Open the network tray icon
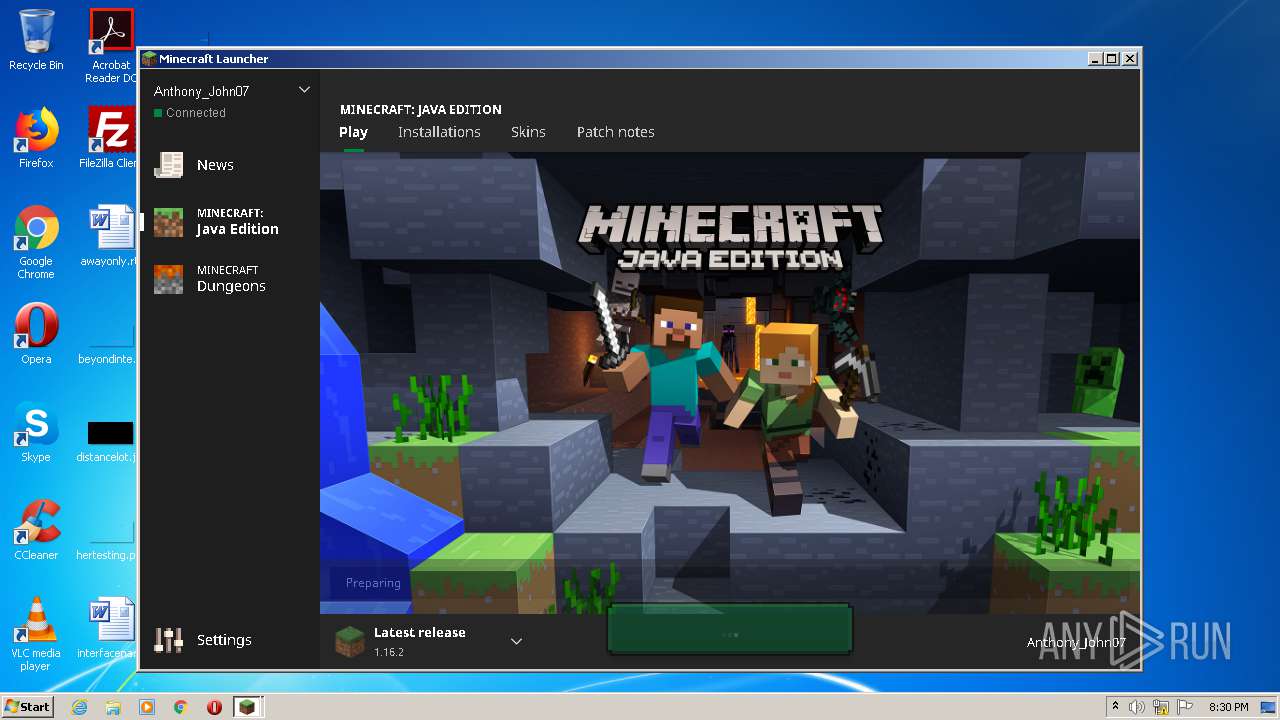The image size is (1280, 720). point(1161,707)
